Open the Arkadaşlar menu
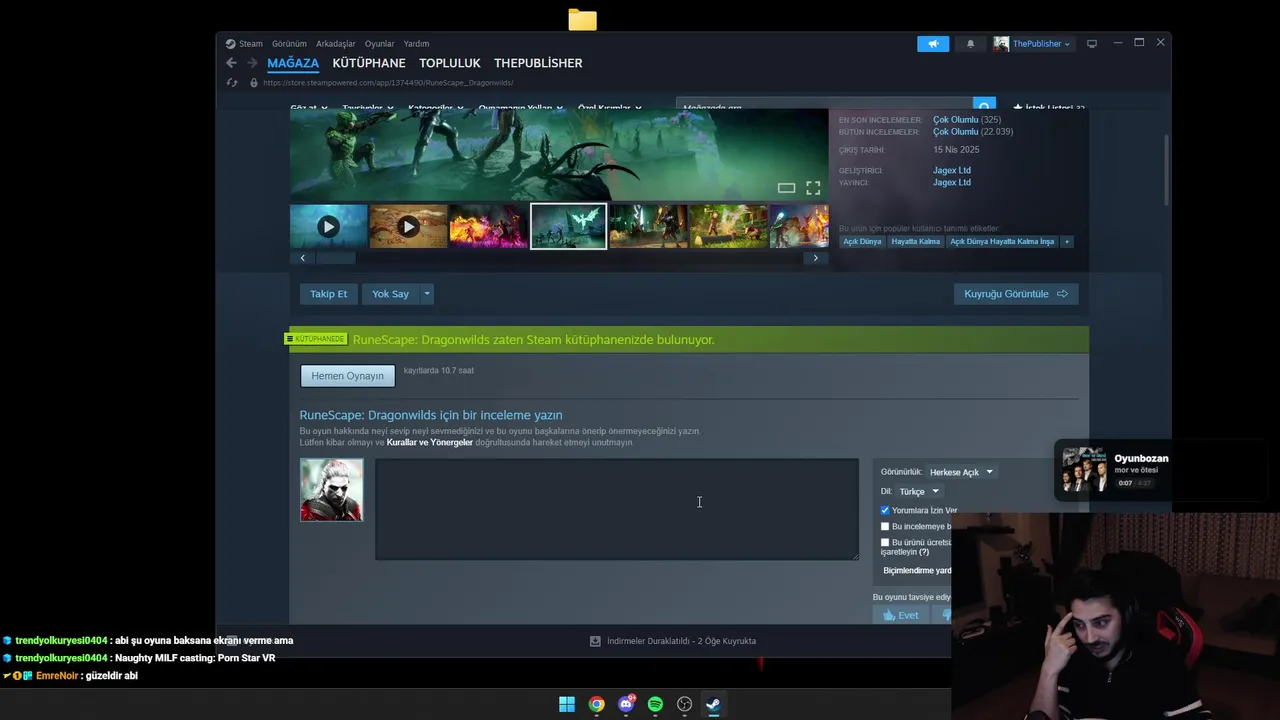Screen dimensions: 1280x720 [336, 44]
